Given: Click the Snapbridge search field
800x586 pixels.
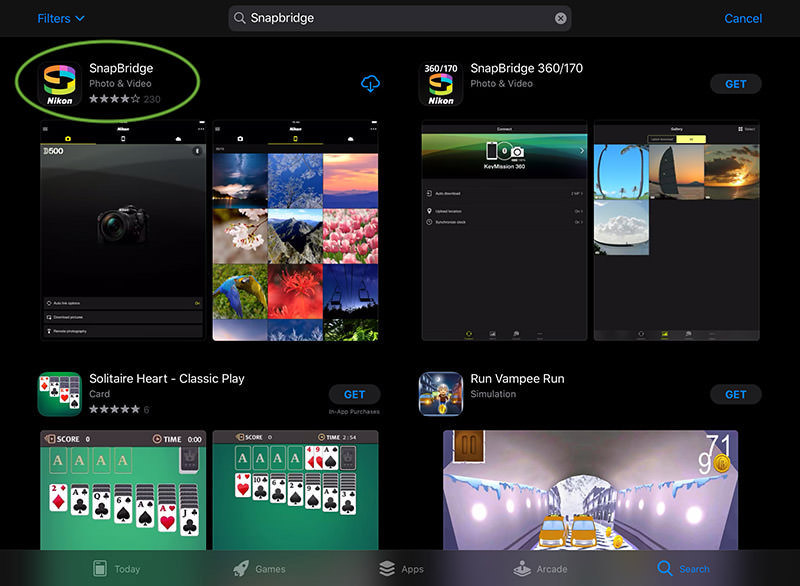Looking at the screenshot, I should (399, 18).
